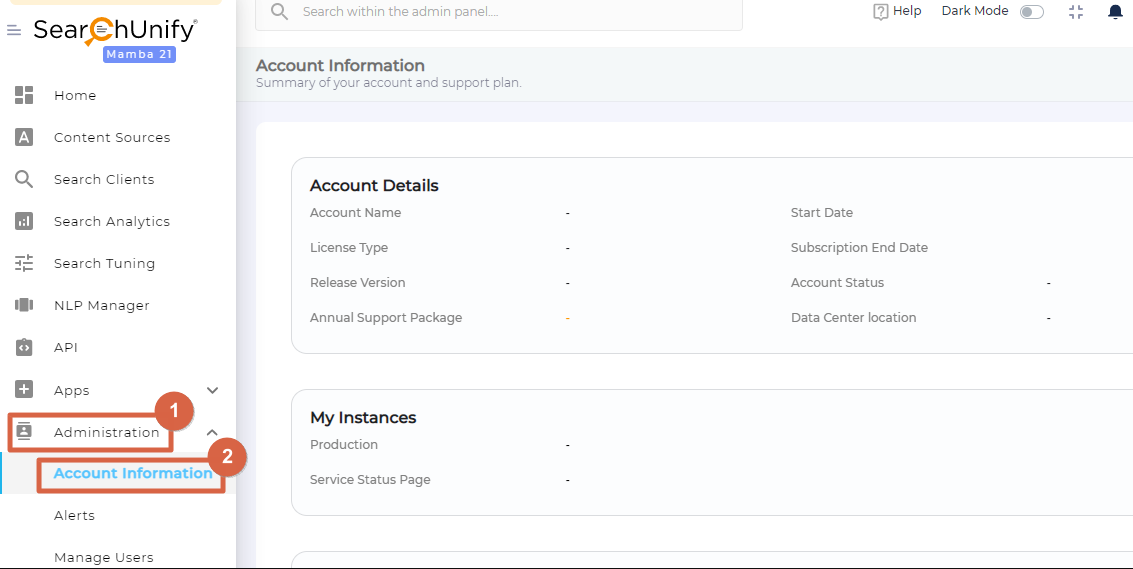Select Account Information in the sidebar

(x=132, y=473)
